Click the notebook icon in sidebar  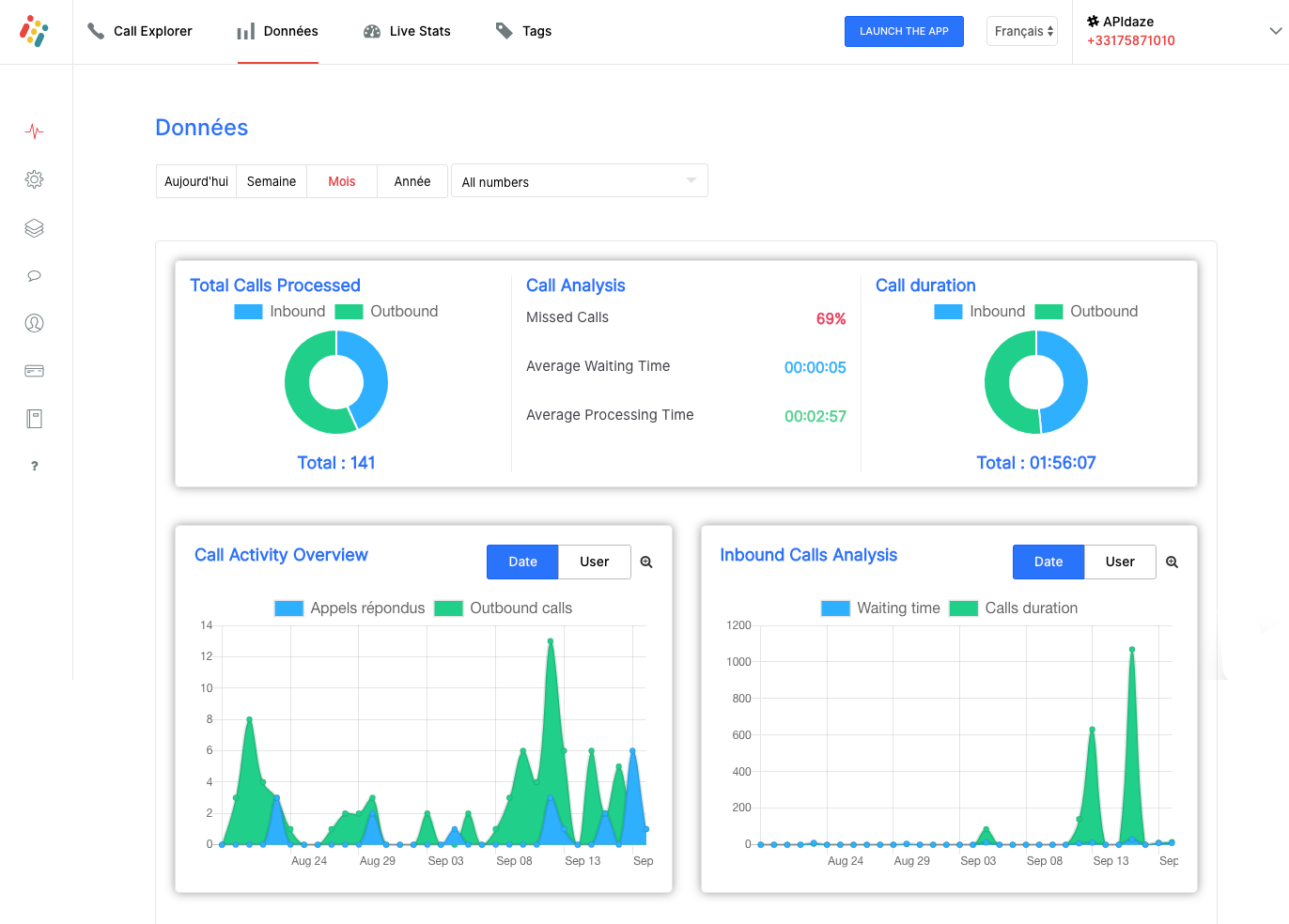click(x=35, y=419)
